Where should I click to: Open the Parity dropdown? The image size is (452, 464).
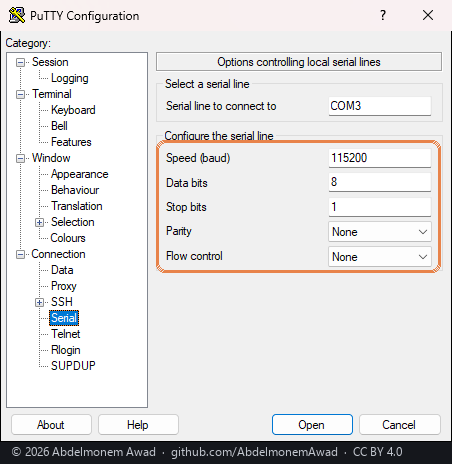click(380, 232)
